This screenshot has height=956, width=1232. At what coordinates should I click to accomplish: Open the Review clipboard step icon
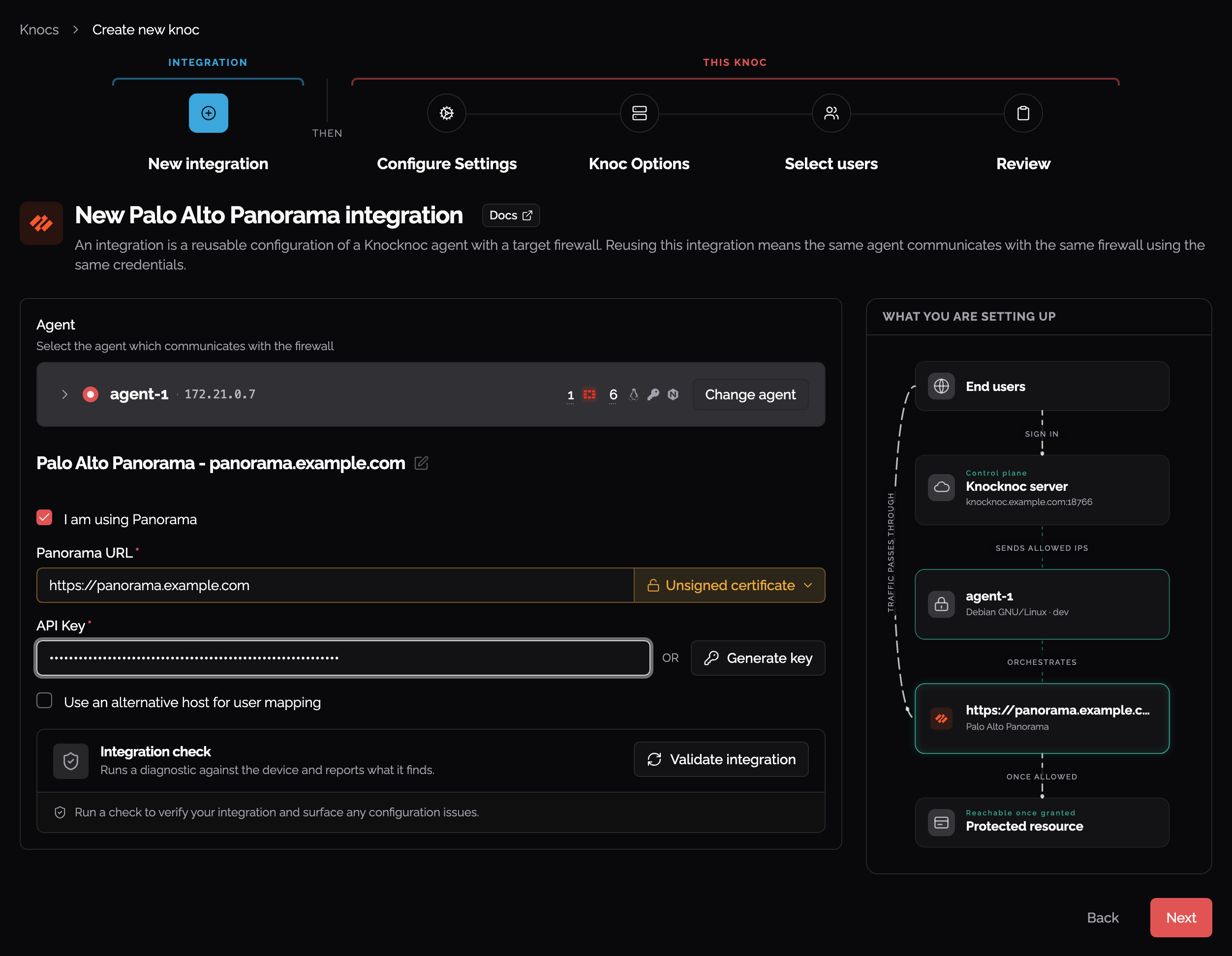[x=1023, y=113]
